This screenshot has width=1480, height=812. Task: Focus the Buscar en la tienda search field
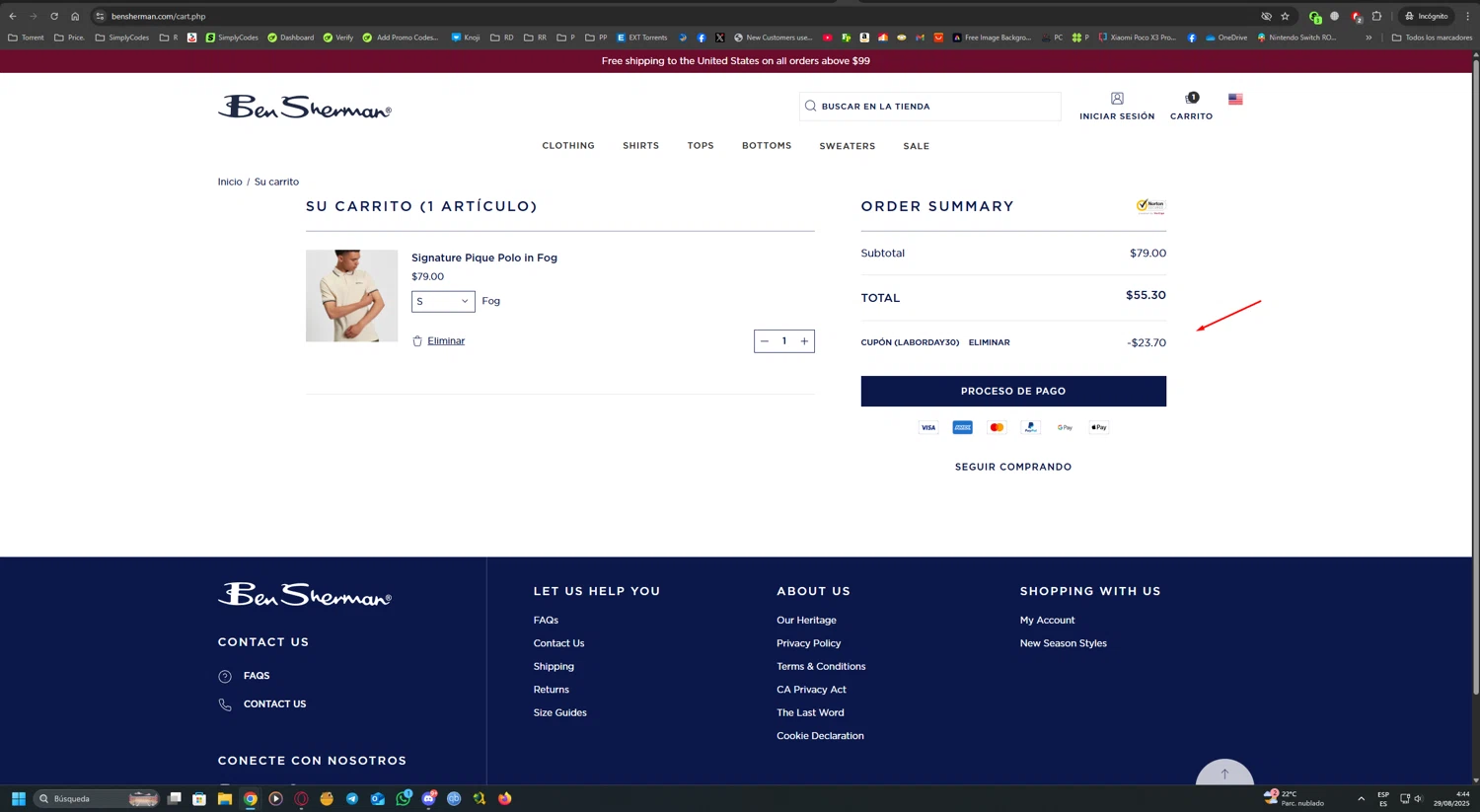click(x=930, y=107)
